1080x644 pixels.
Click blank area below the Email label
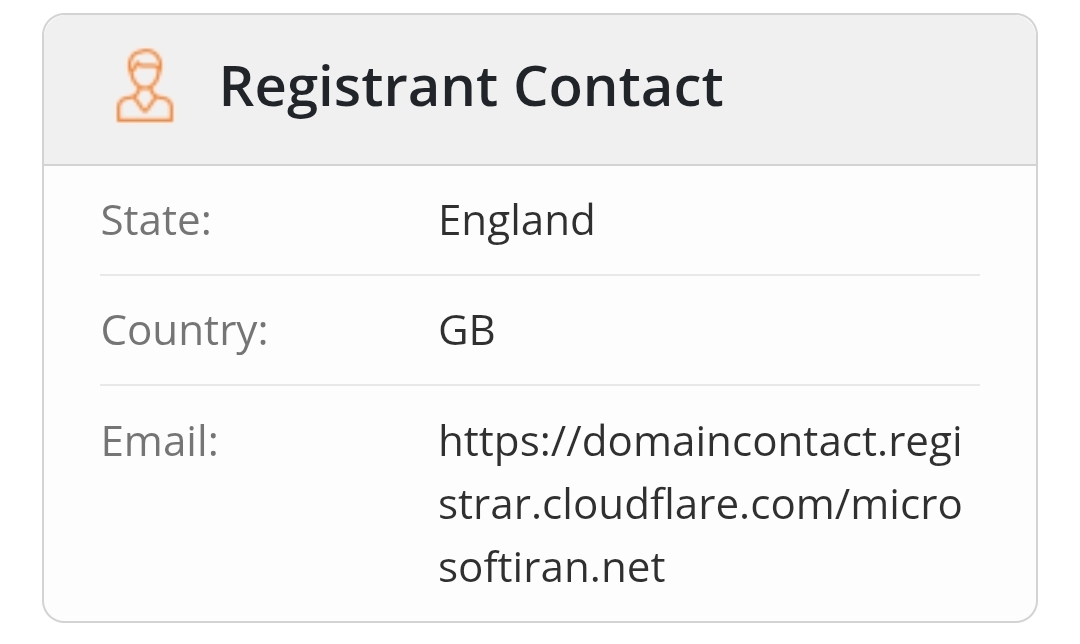[200, 540]
